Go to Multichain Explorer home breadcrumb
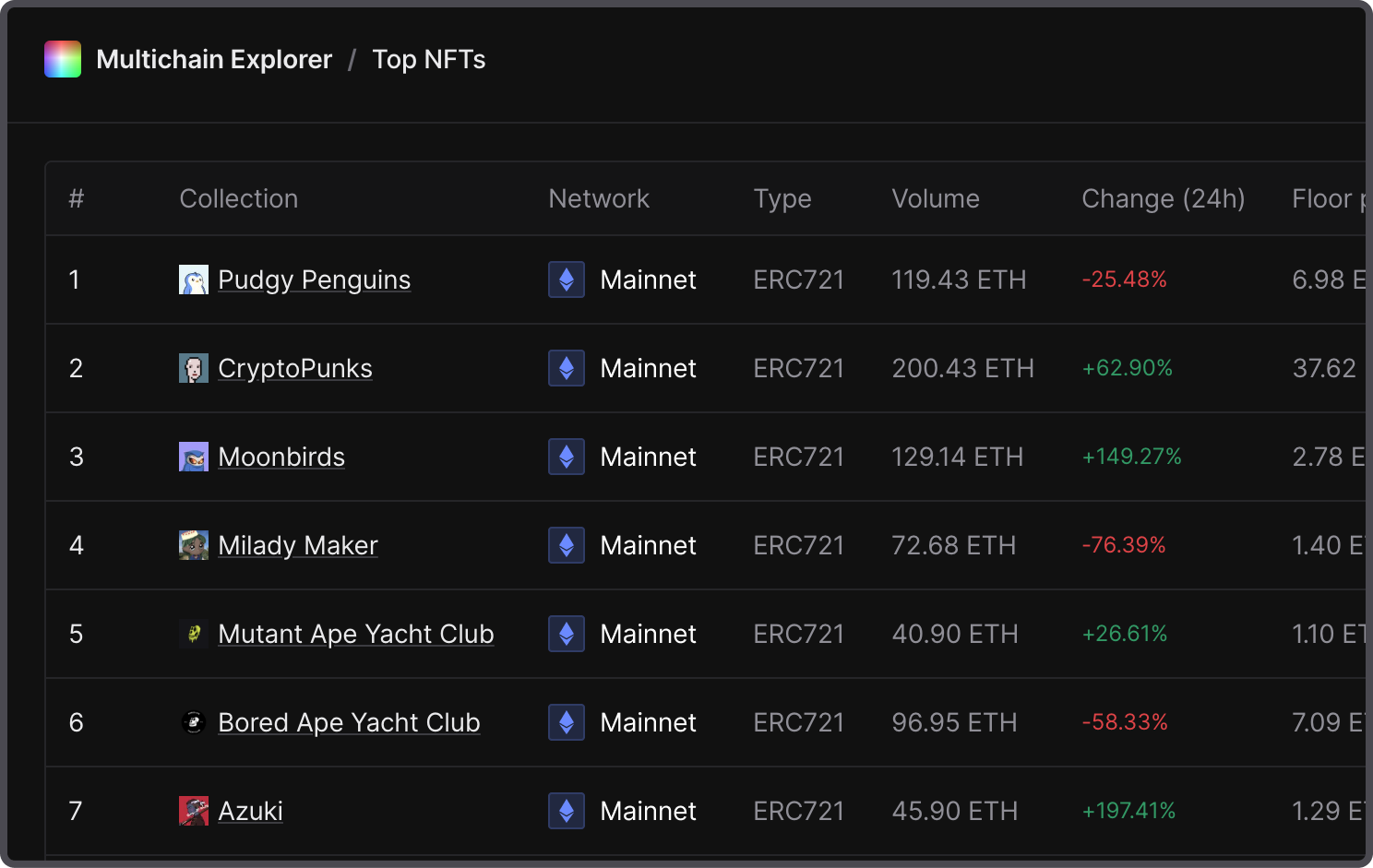1373x868 pixels. [214, 59]
